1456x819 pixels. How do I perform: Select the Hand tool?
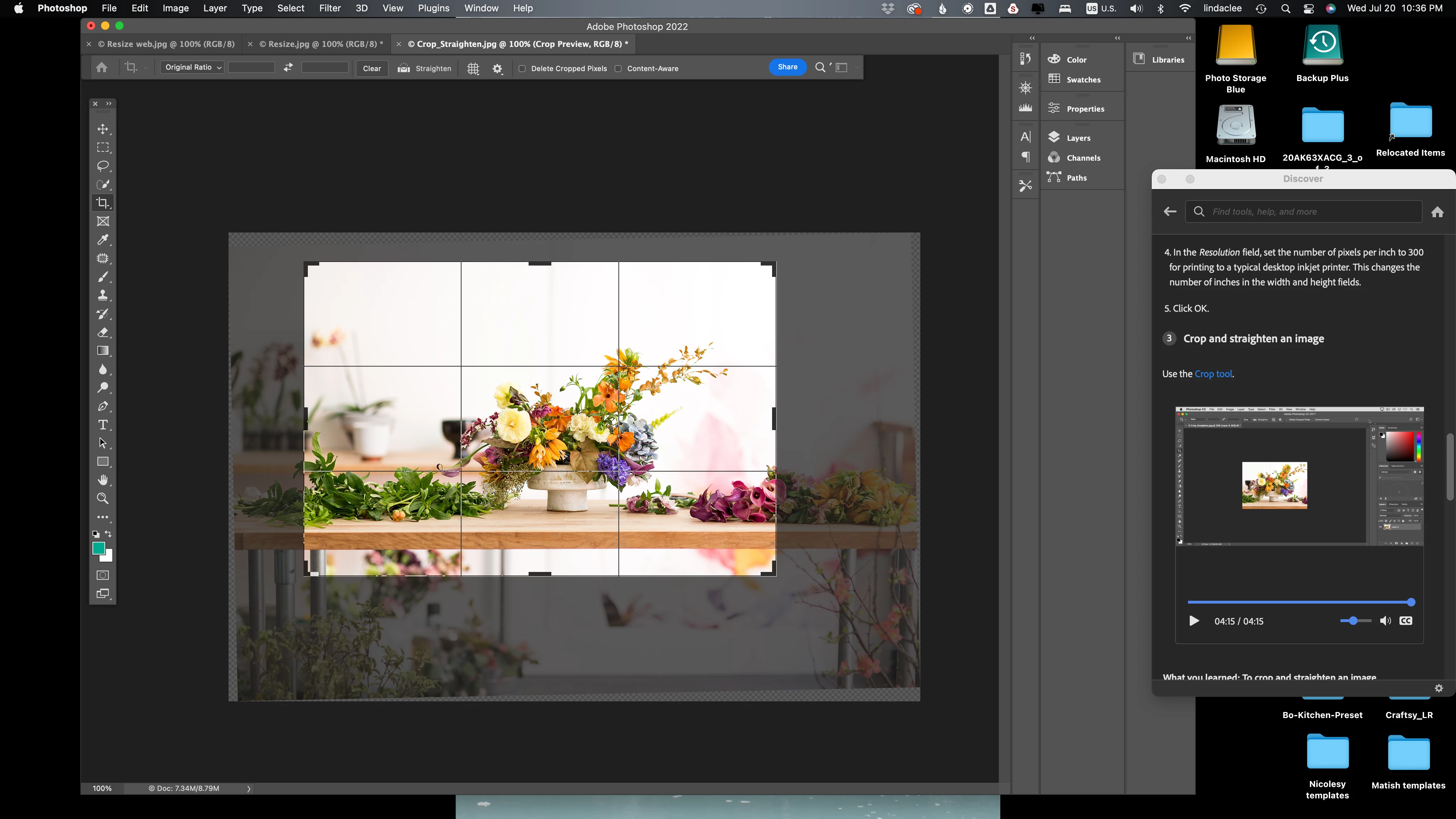(102, 480)
